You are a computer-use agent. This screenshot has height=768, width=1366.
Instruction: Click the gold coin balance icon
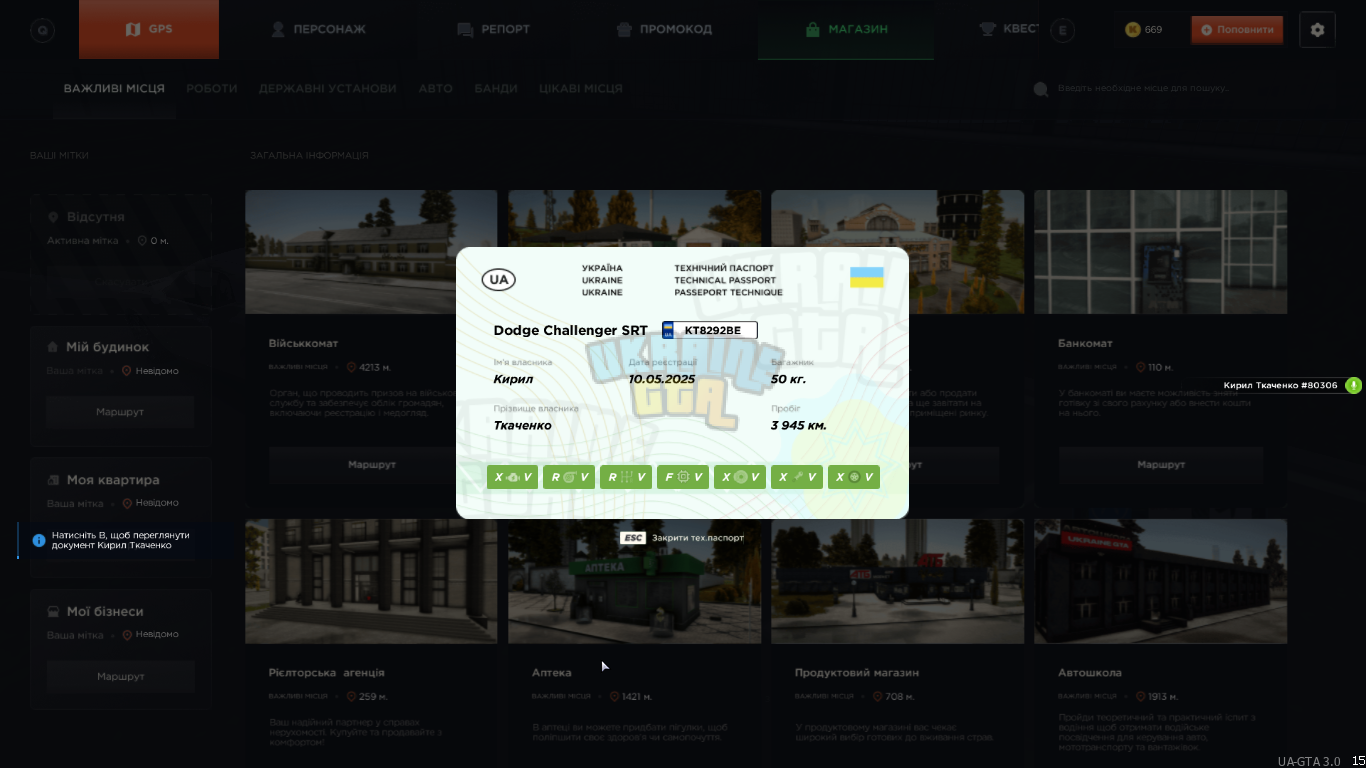1133,30
